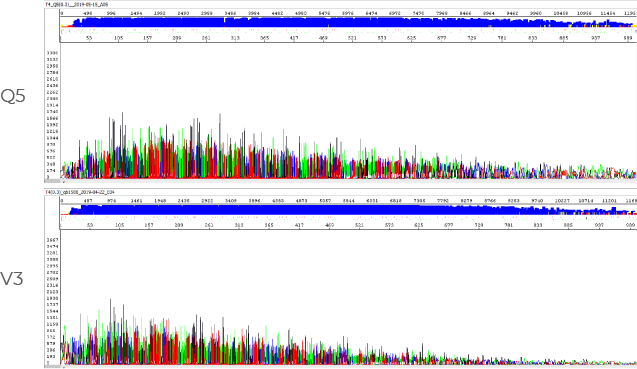Click base position 729 on V3 ruler
The height and width of the screenshot is (369, 637).
coord(479,225)
